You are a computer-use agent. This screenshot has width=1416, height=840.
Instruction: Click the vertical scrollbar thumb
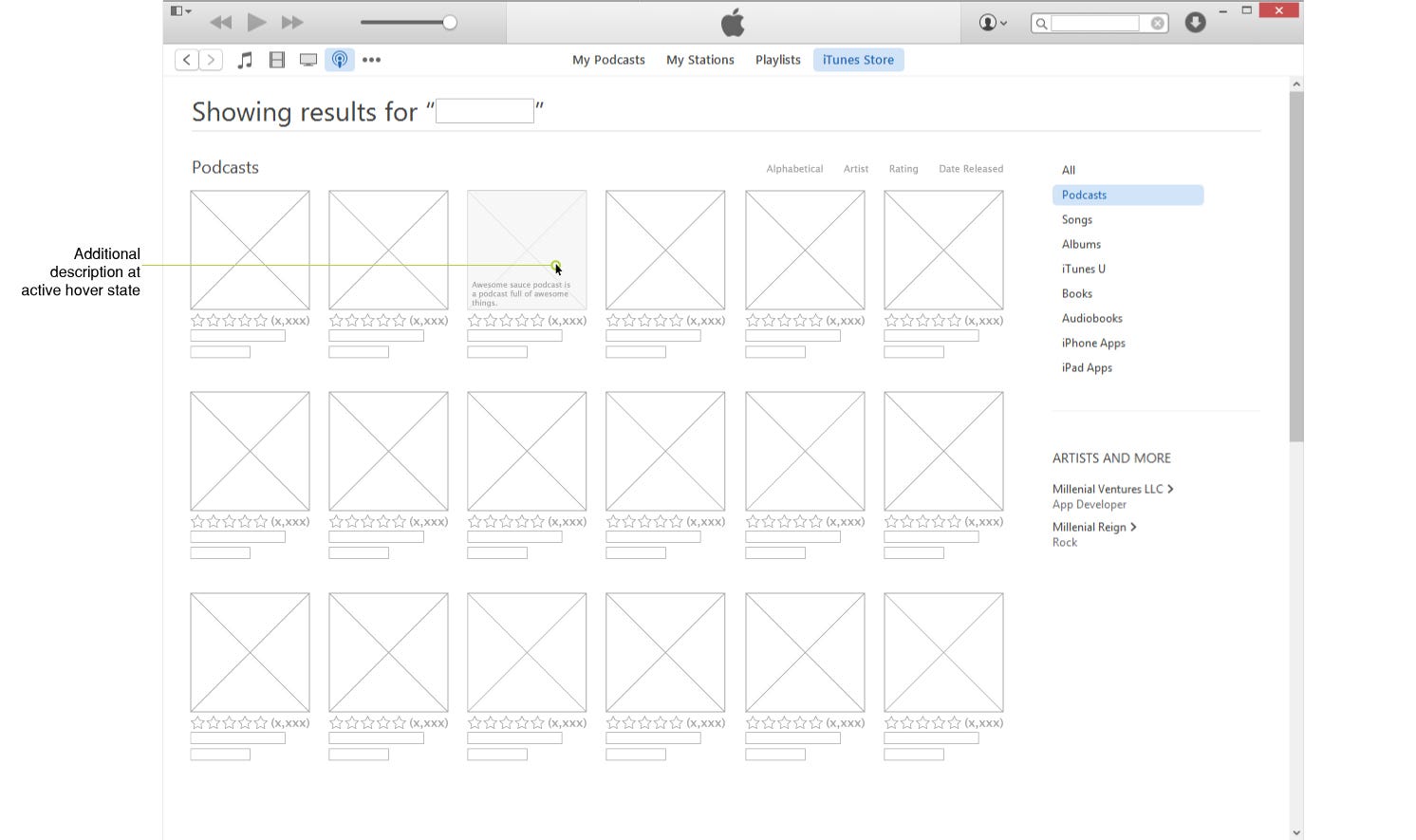[1296, 267]
